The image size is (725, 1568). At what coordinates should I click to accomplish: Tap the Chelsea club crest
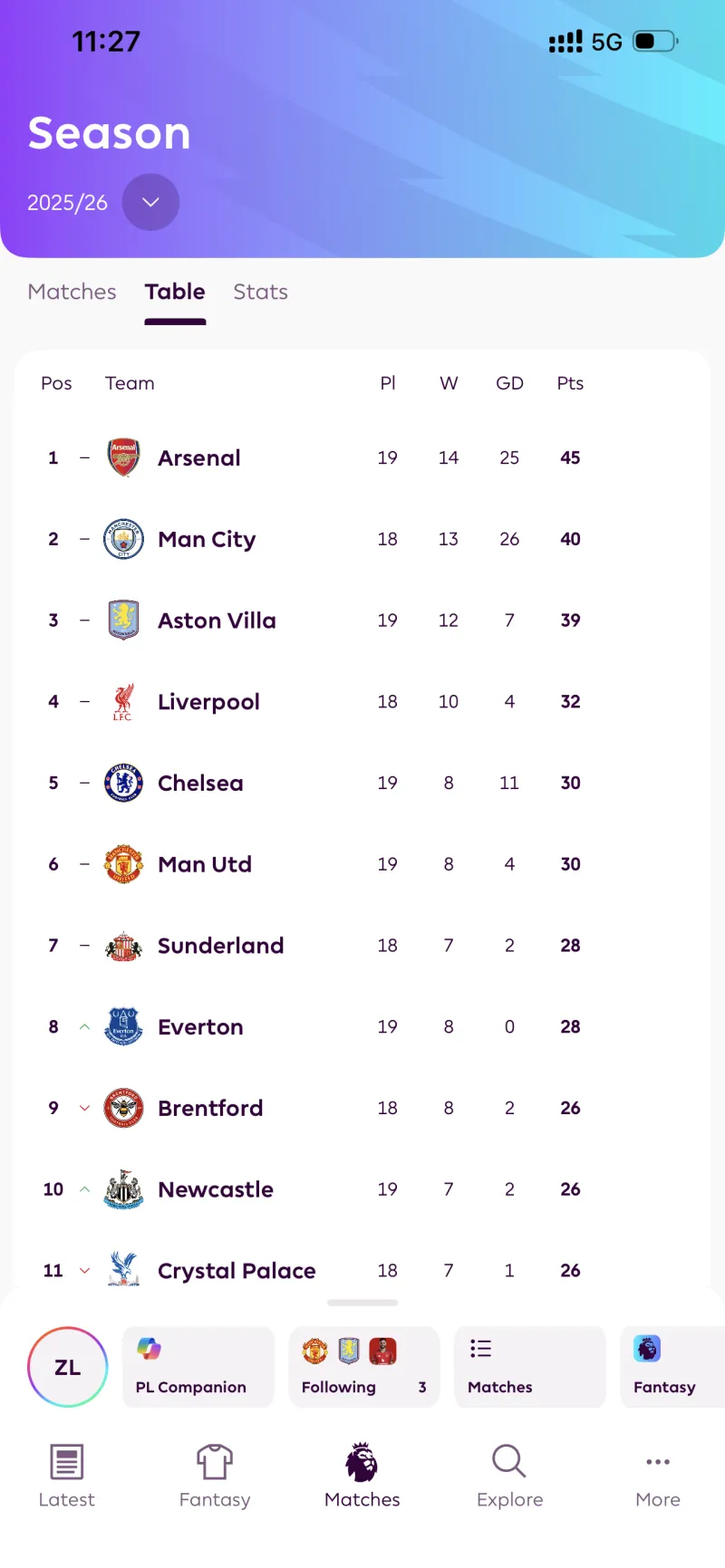[x=123, y=783]
